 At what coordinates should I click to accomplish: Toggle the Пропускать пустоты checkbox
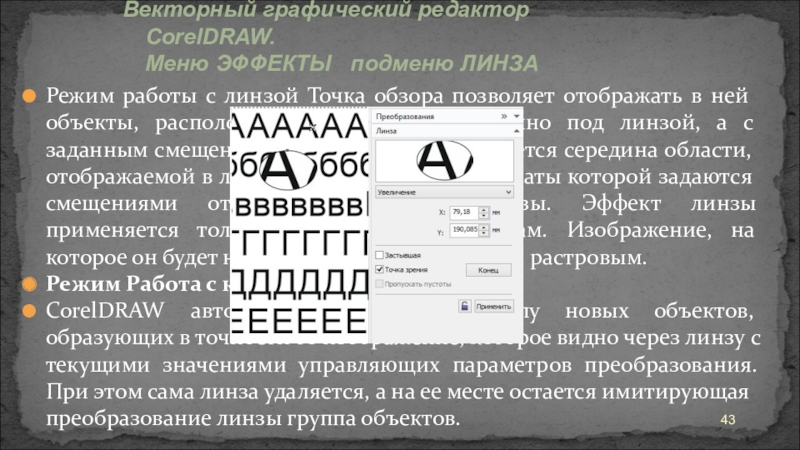[379, 284]
